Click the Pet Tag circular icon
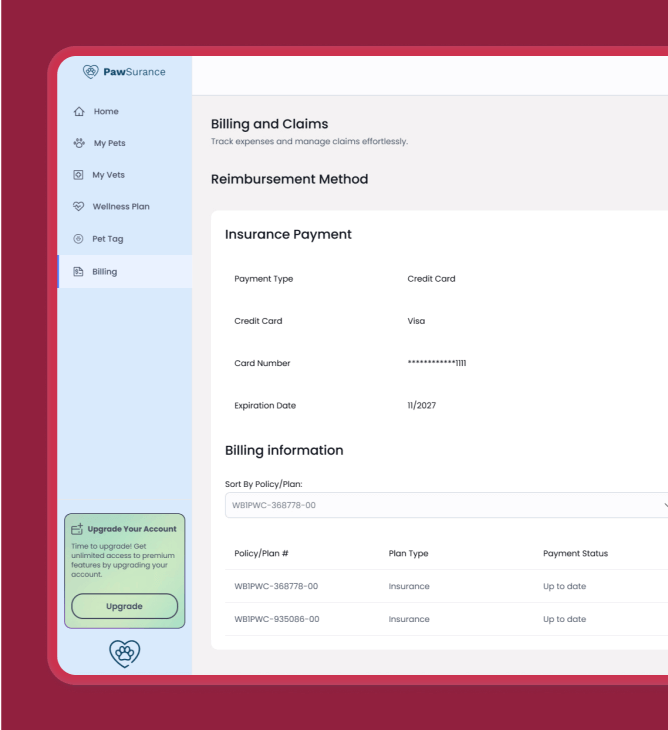Image resolution: width=668 pixels, height=730 pixels. click(78, 239)
